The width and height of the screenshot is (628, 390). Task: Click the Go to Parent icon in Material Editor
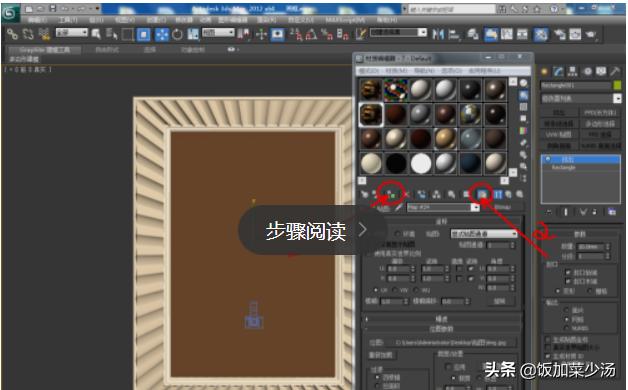pyautogui.click(x=508, y=195)
